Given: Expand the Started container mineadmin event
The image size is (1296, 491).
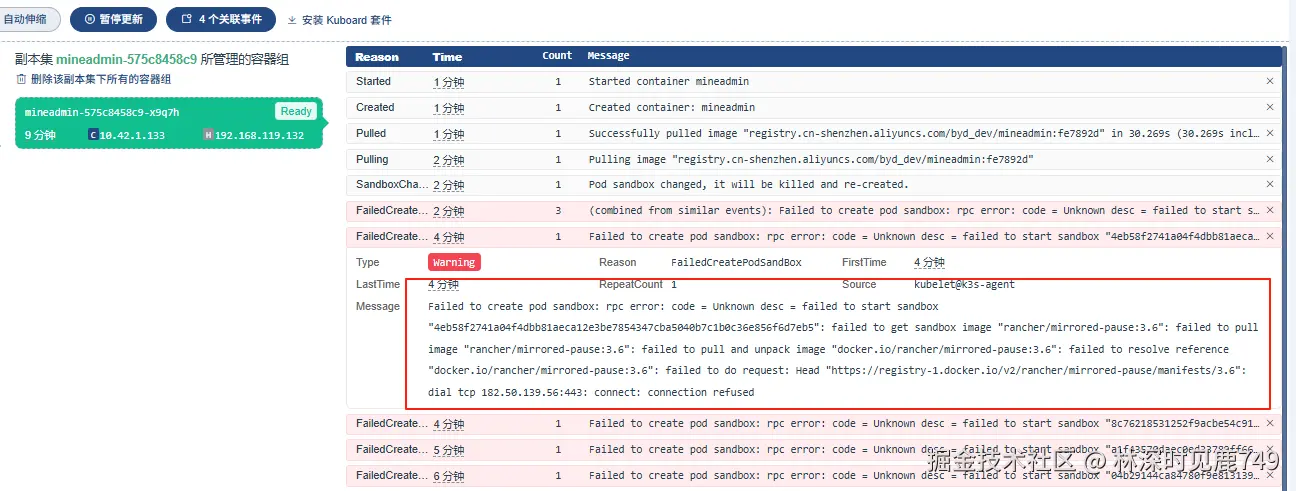Looking at the screenshot, I should click(x=814, y=81).
